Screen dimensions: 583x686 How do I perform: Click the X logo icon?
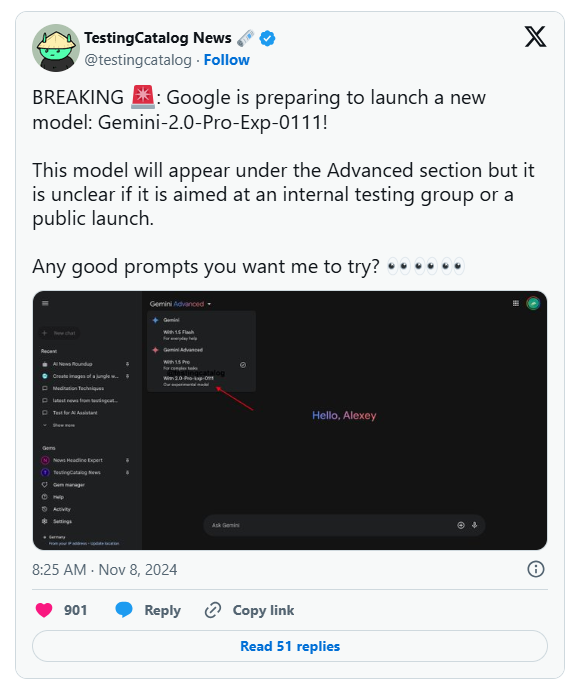tap(535, 36)
